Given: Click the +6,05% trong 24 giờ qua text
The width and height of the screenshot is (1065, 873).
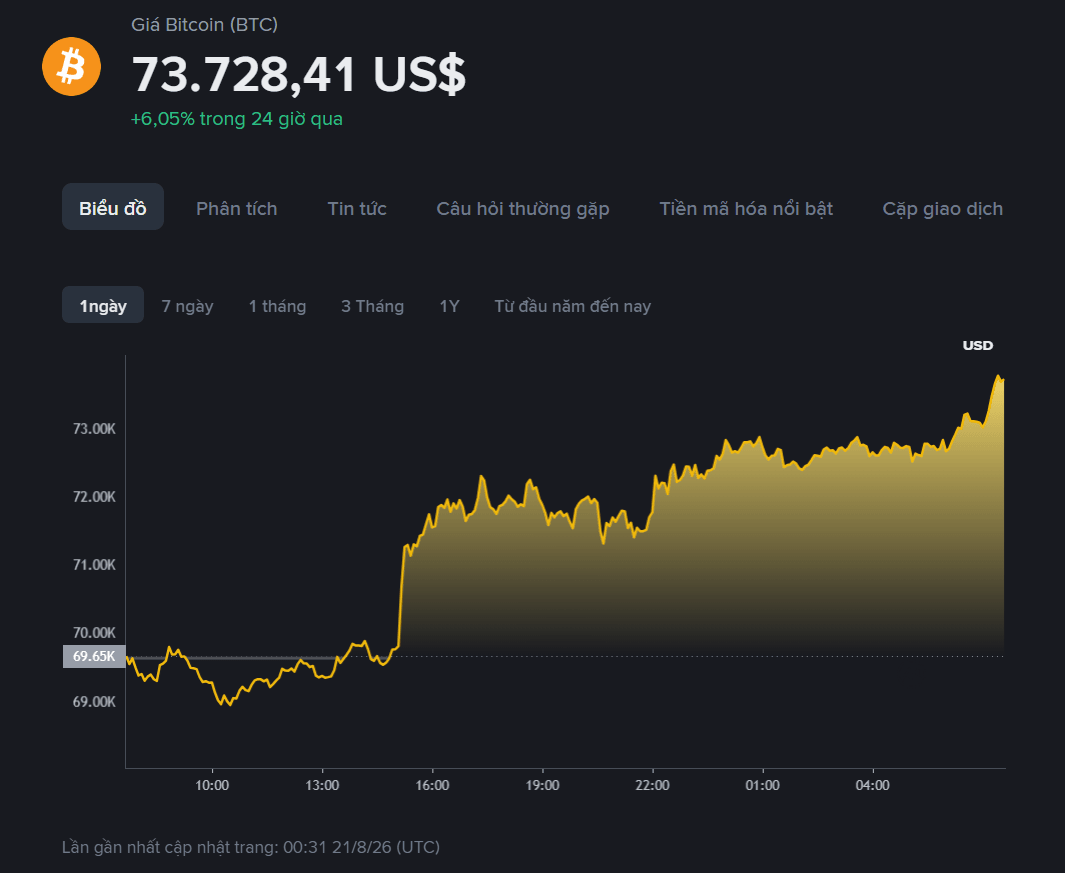Looking at the screenshot, I should click(236, 119).
